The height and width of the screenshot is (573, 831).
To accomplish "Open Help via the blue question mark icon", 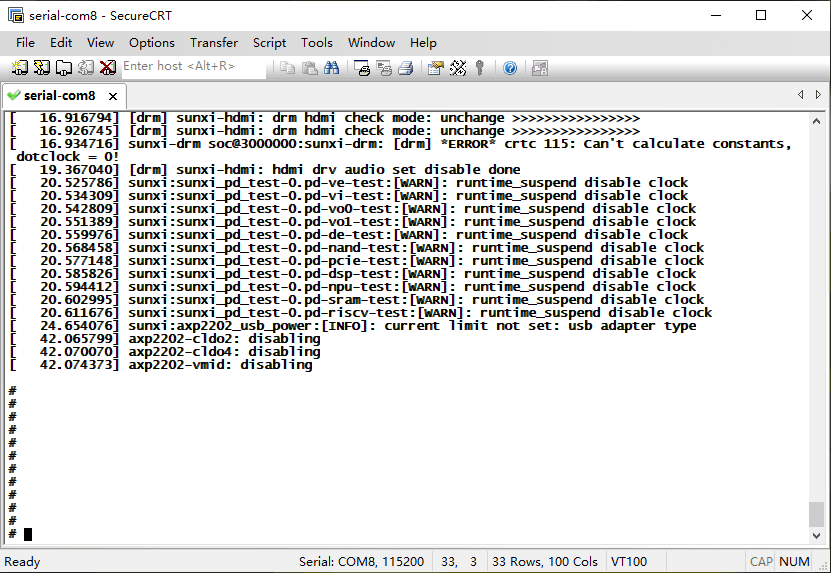I will point(510,68).
